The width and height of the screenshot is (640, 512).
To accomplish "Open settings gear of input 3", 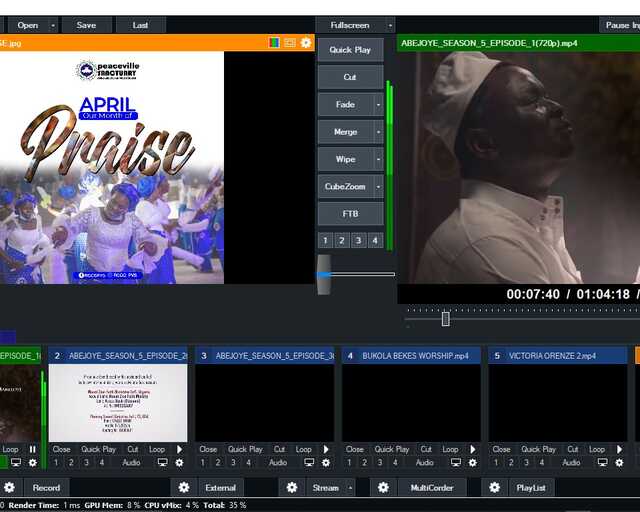I will tap(326, 463).
